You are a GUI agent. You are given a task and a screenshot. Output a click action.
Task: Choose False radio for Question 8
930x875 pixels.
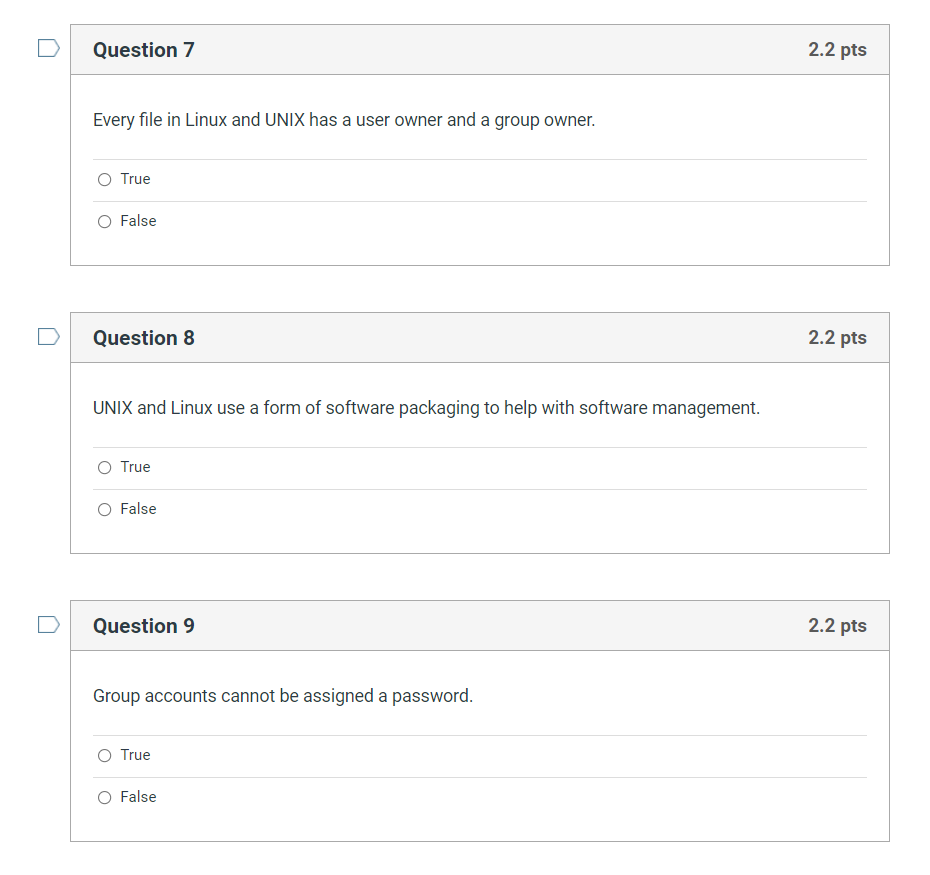104,510
